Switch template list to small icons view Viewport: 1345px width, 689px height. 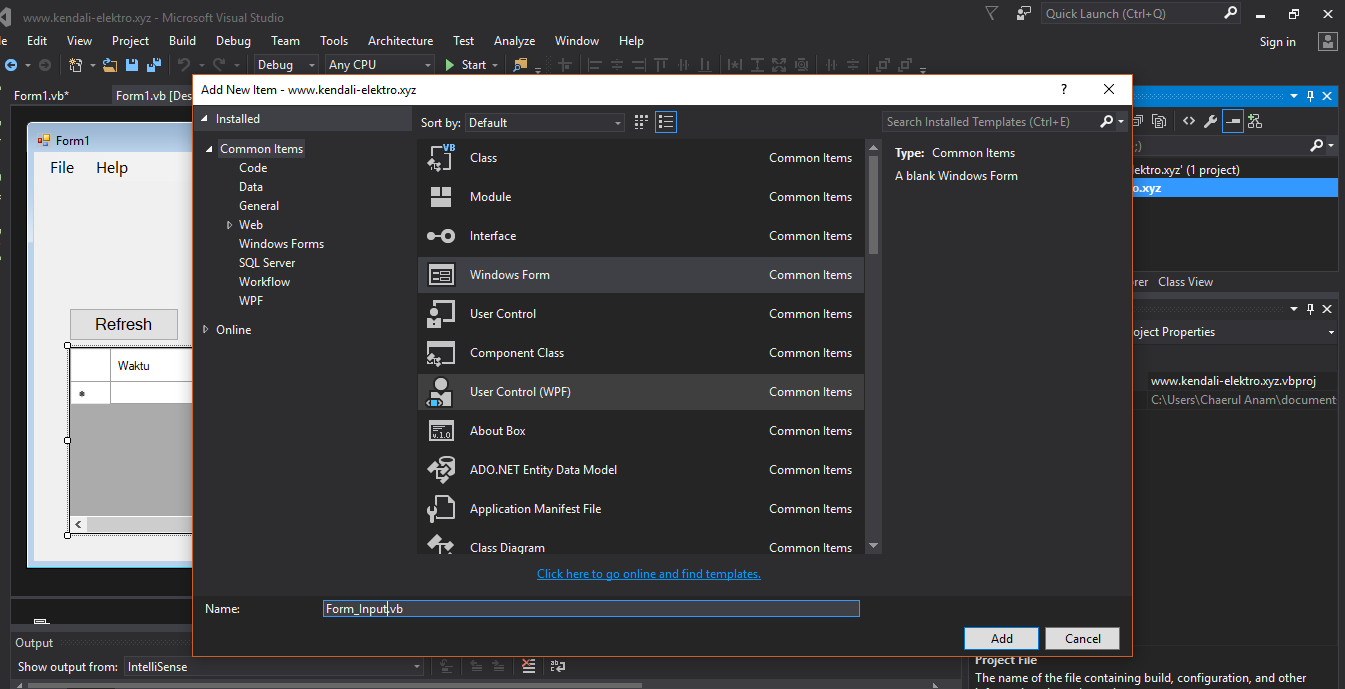(643, 122)
